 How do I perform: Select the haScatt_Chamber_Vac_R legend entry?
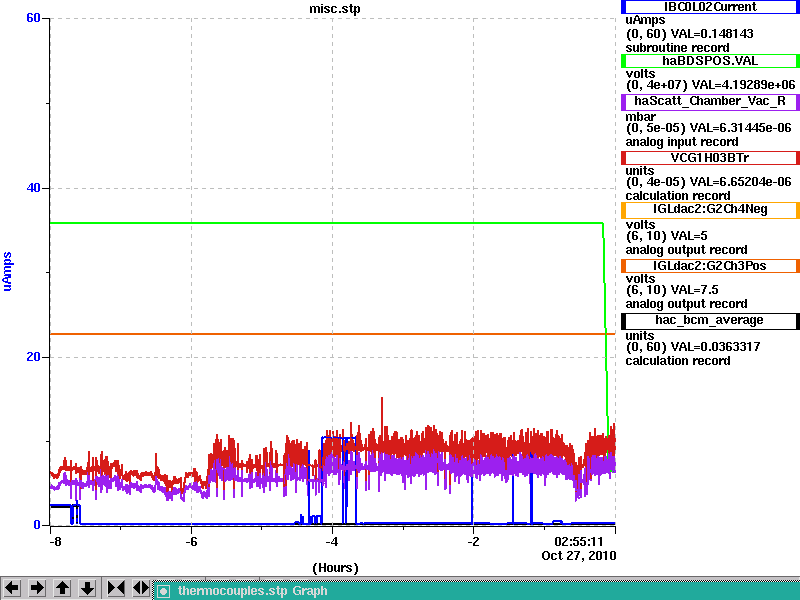click(710, 101)
